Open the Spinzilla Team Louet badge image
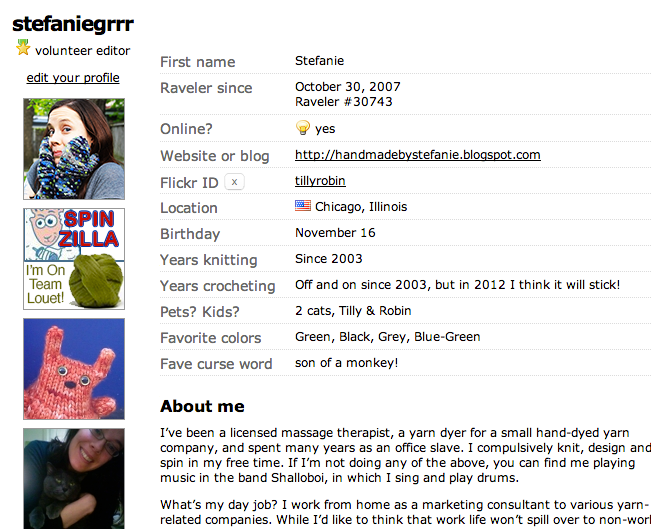The image size is (651, 529). (74, 259)
